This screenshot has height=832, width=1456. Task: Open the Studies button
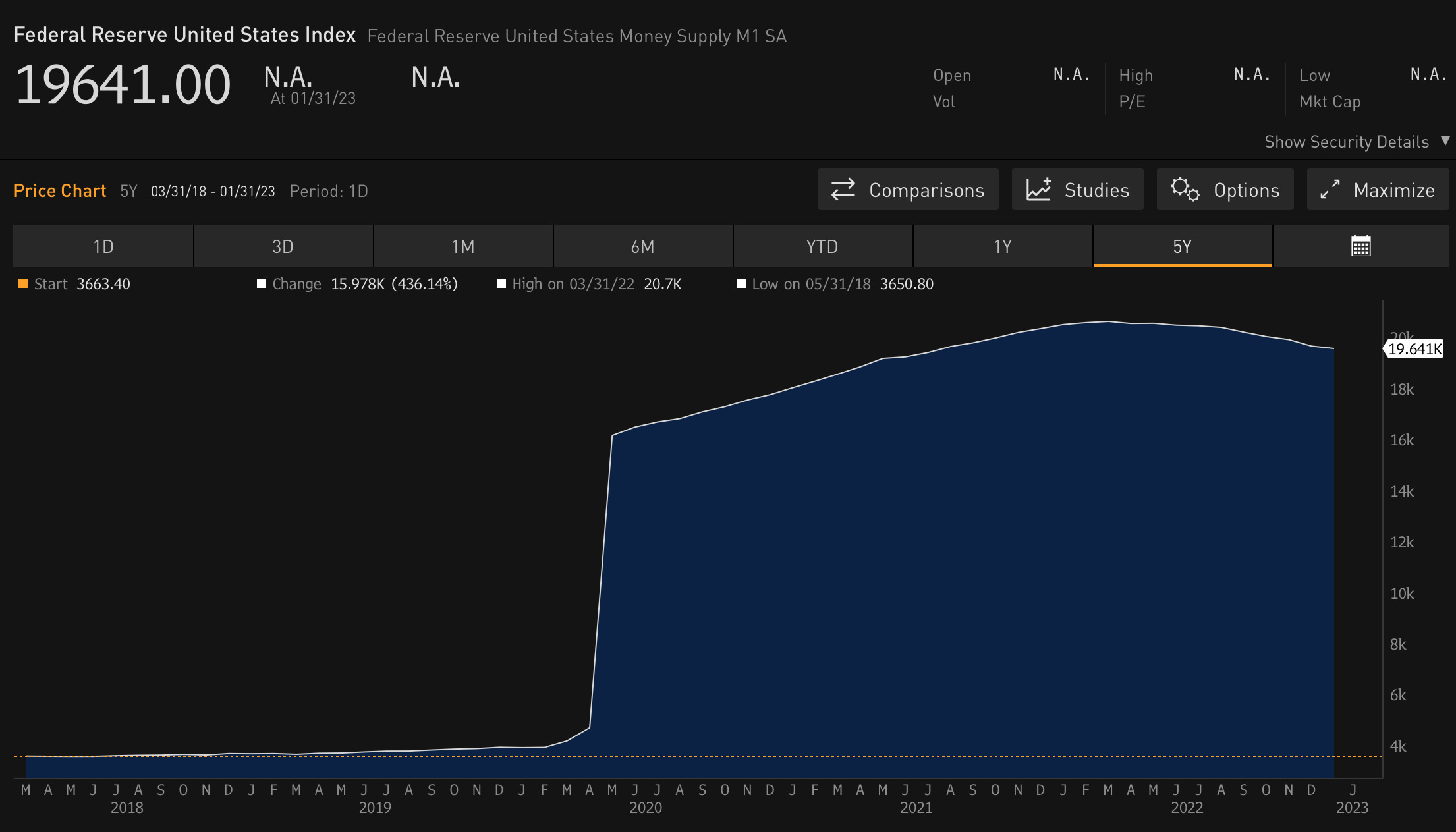coord(1078,190)
